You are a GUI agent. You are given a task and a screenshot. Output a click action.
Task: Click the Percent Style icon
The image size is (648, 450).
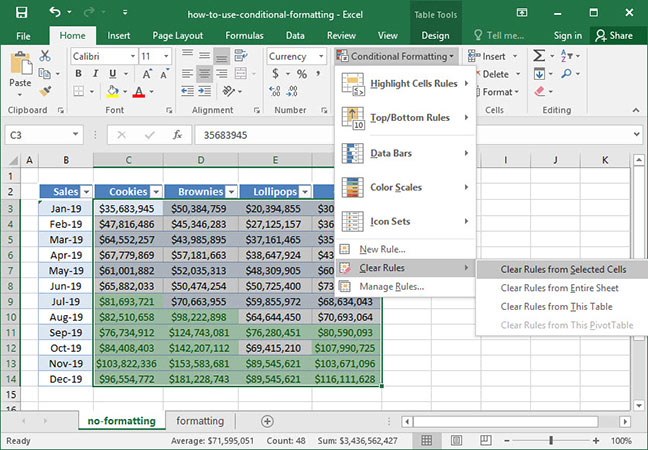pyautogui.click(x=302, y=74)
